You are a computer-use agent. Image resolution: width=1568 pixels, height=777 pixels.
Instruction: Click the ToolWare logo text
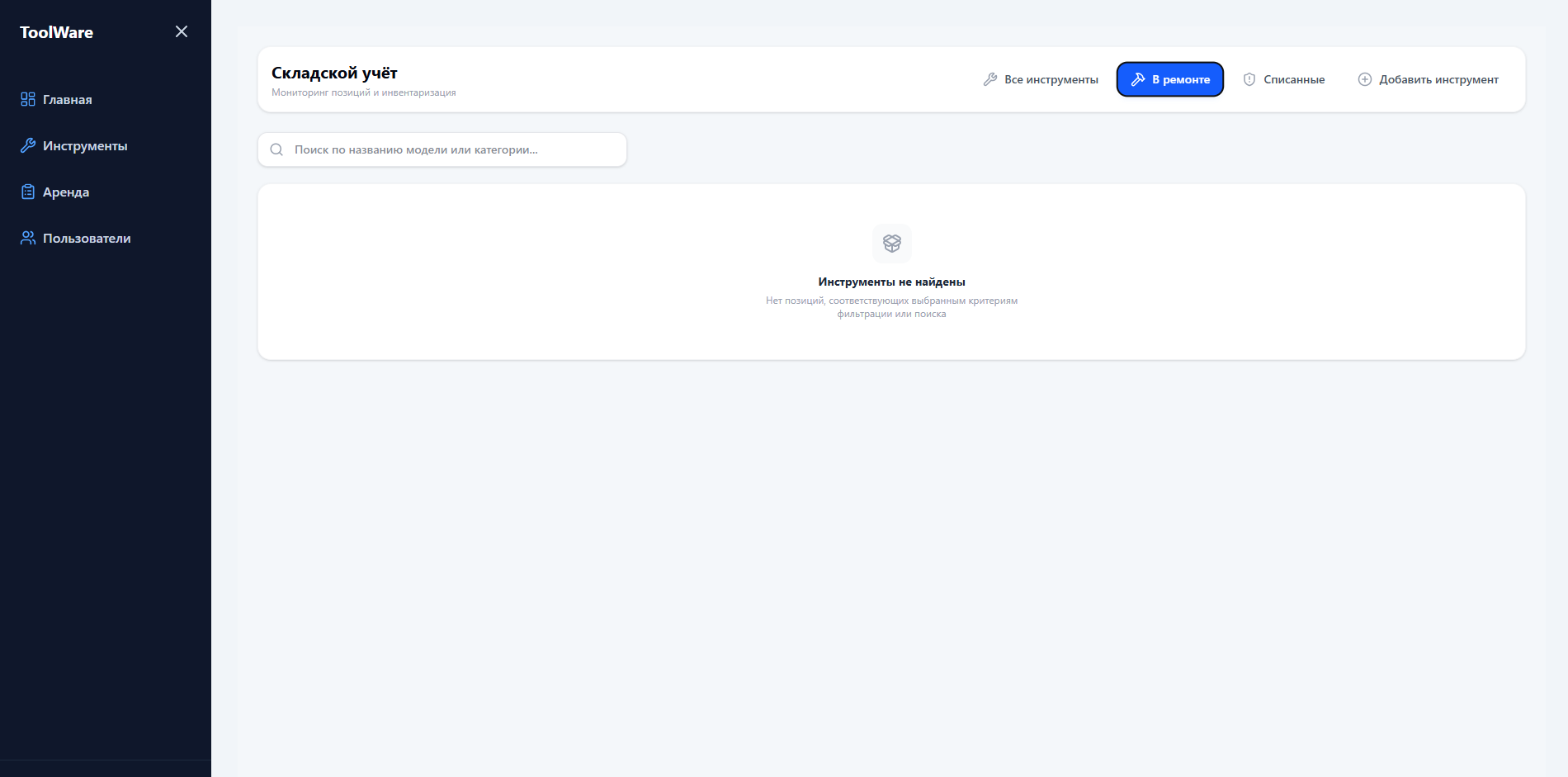(56, 32)
